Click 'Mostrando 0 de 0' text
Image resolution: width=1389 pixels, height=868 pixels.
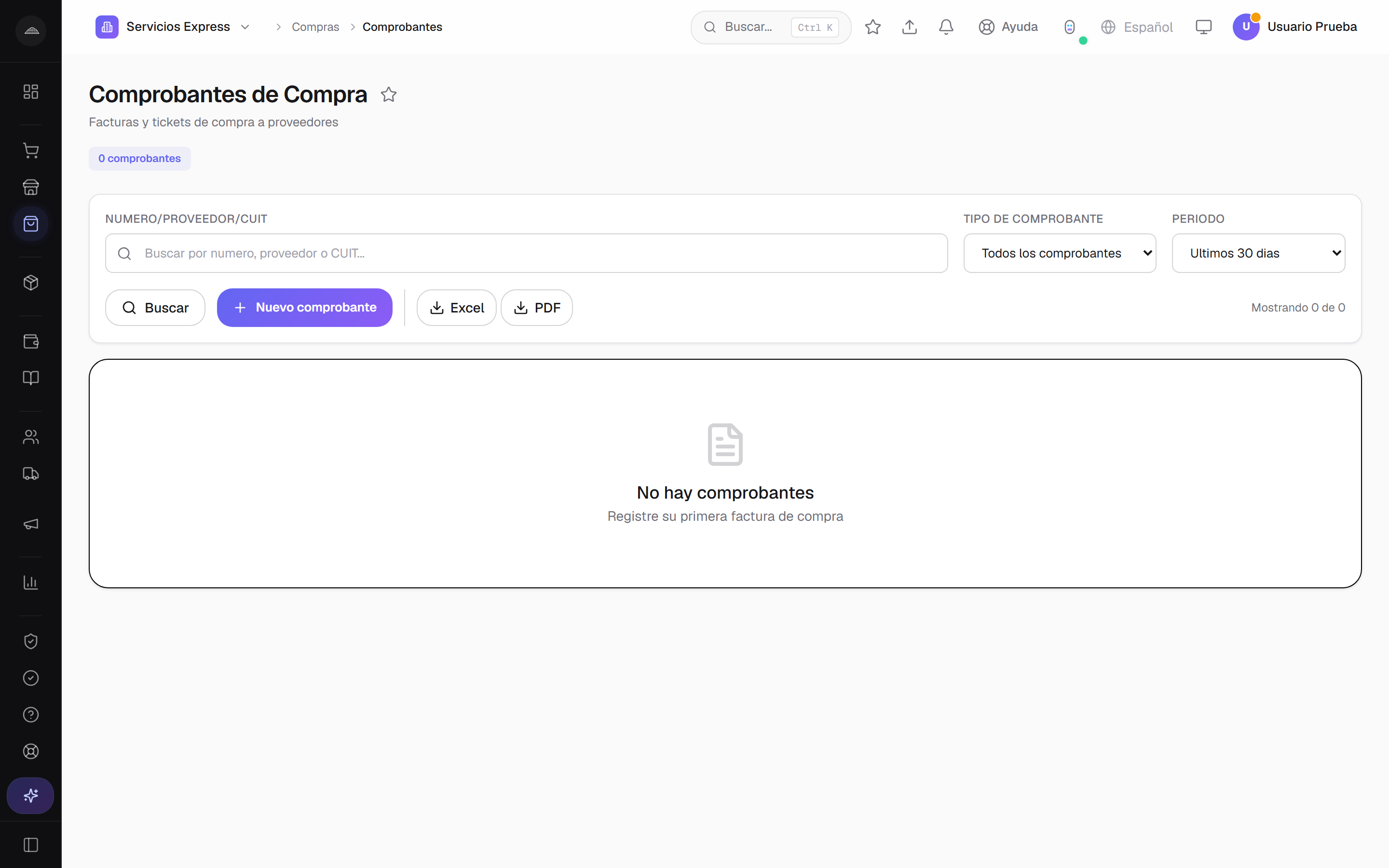pyautogui.click(x=1298, y=308)
